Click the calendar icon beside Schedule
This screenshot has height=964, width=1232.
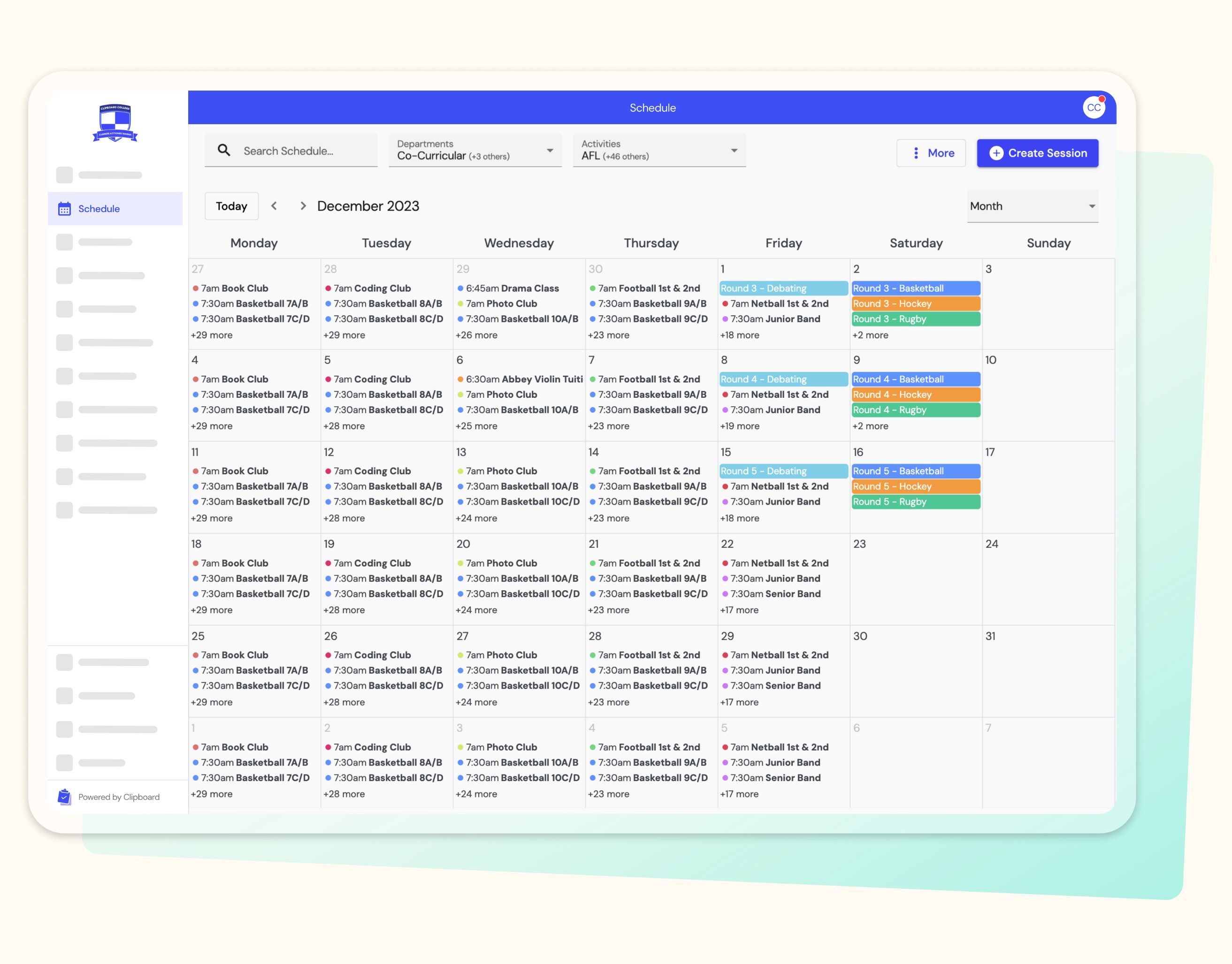click(x=64, y=209)
